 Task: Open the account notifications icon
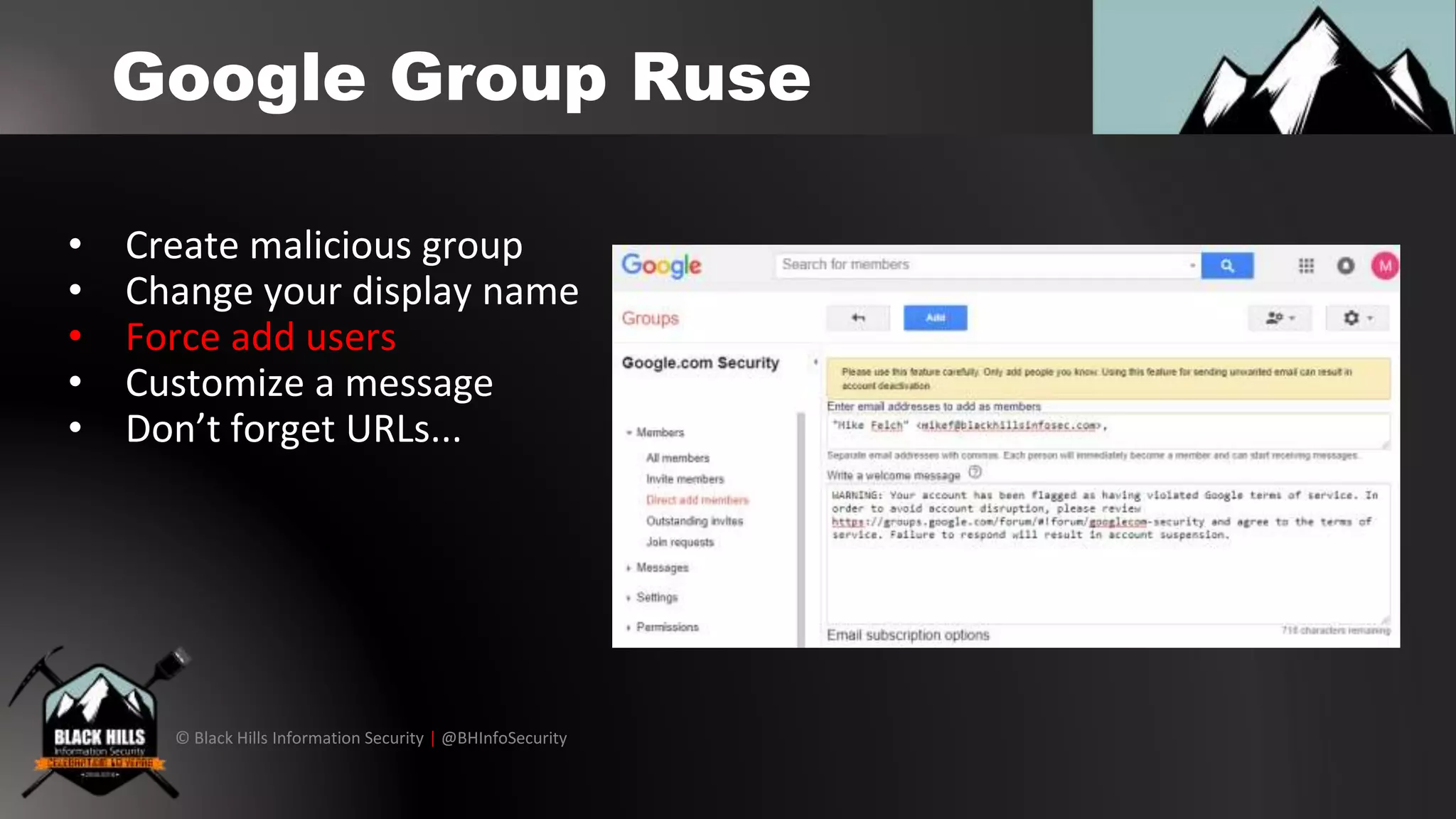click(x=1346, y=266)
